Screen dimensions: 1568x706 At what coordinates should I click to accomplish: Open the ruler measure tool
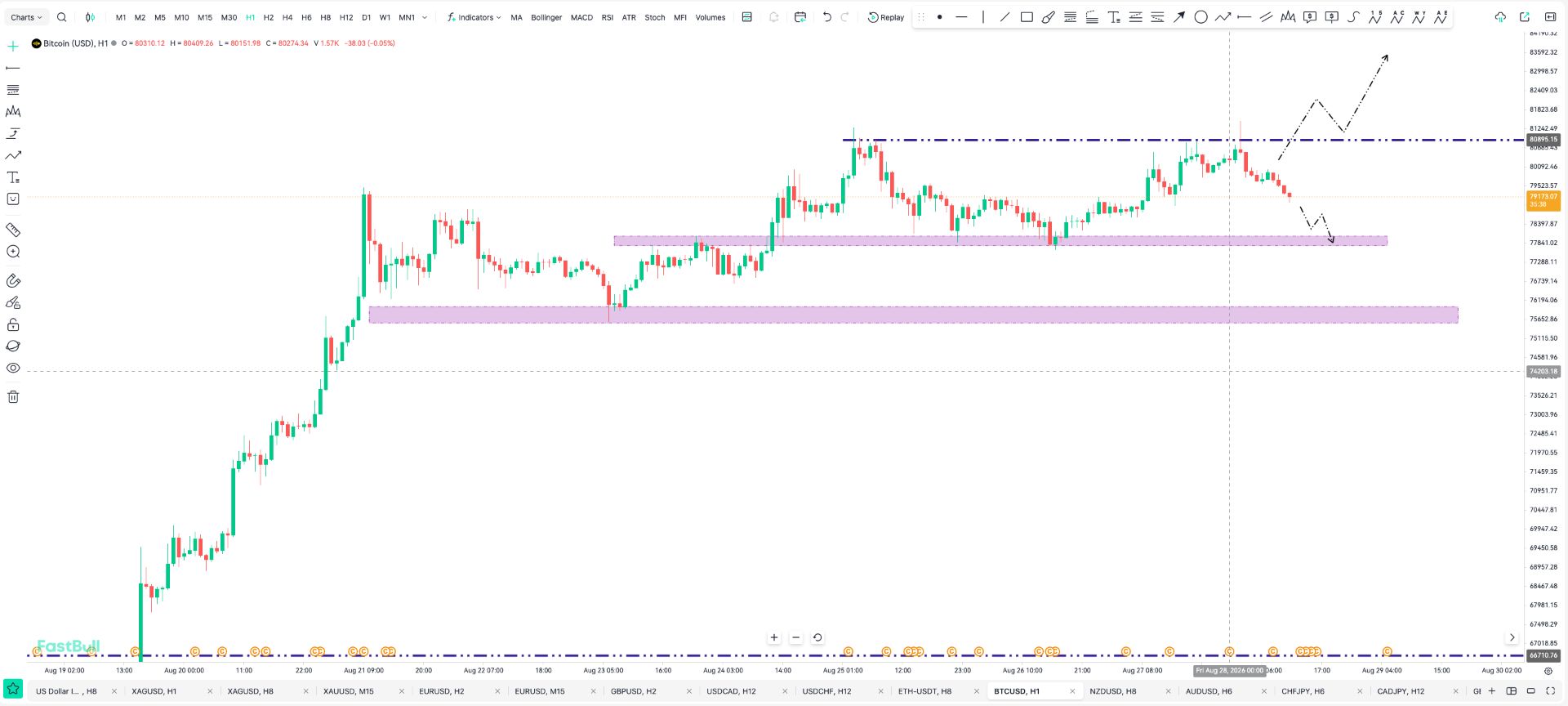tap(13, 230)
